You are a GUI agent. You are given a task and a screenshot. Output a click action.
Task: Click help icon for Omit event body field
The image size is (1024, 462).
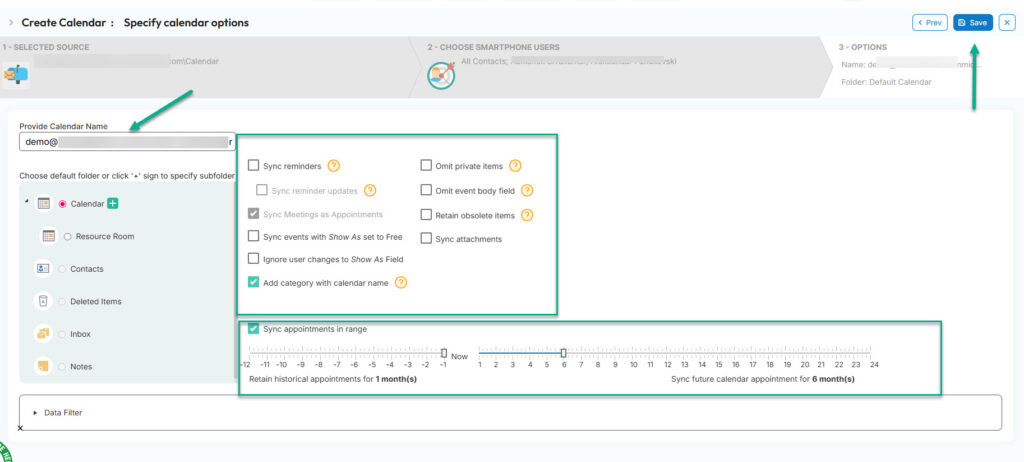click(x=527, y=190)
